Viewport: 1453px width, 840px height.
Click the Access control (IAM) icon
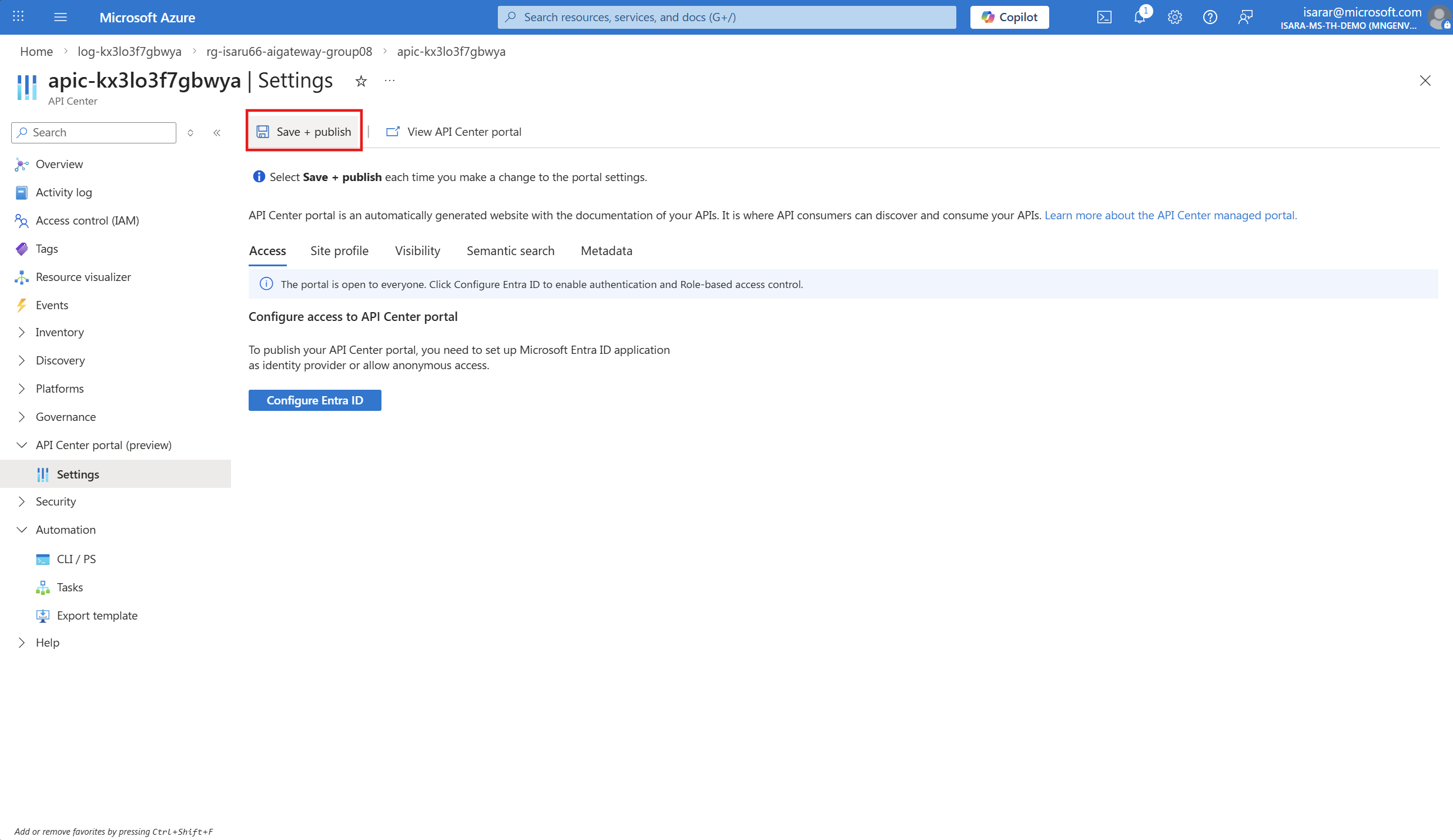coord(22,221)
